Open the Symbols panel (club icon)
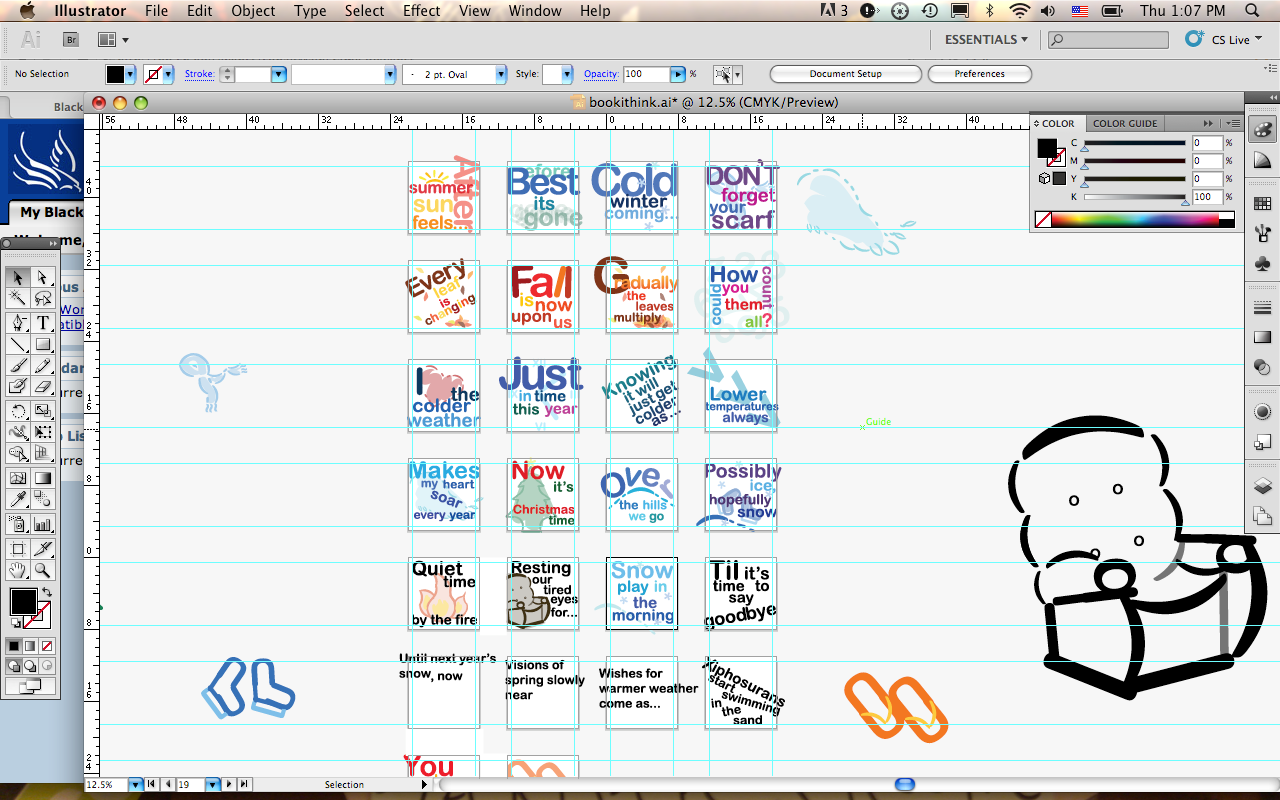1280x800 pixels. 1262,264
